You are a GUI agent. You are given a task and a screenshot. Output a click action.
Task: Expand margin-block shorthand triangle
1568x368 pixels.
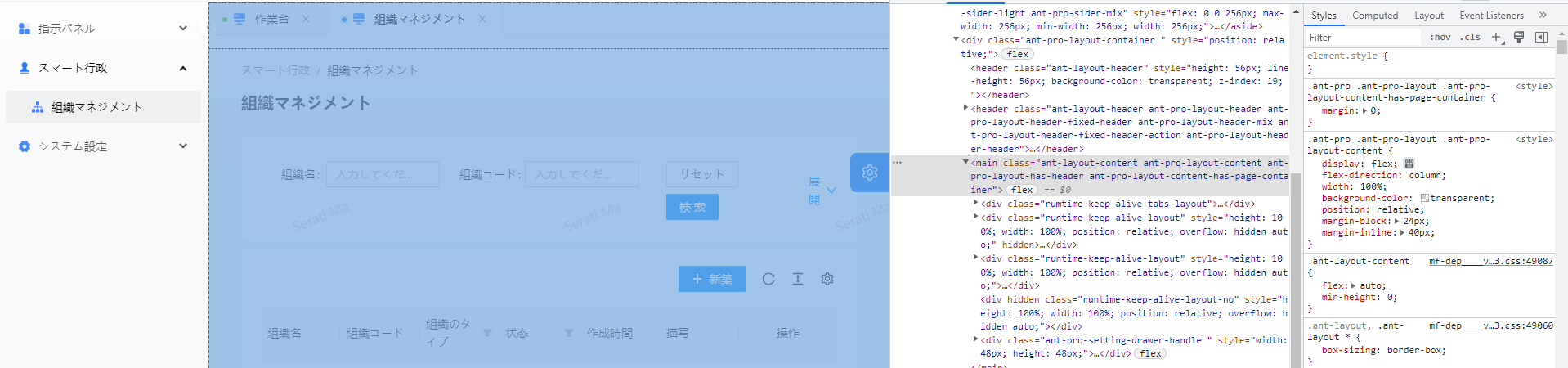1397,221
